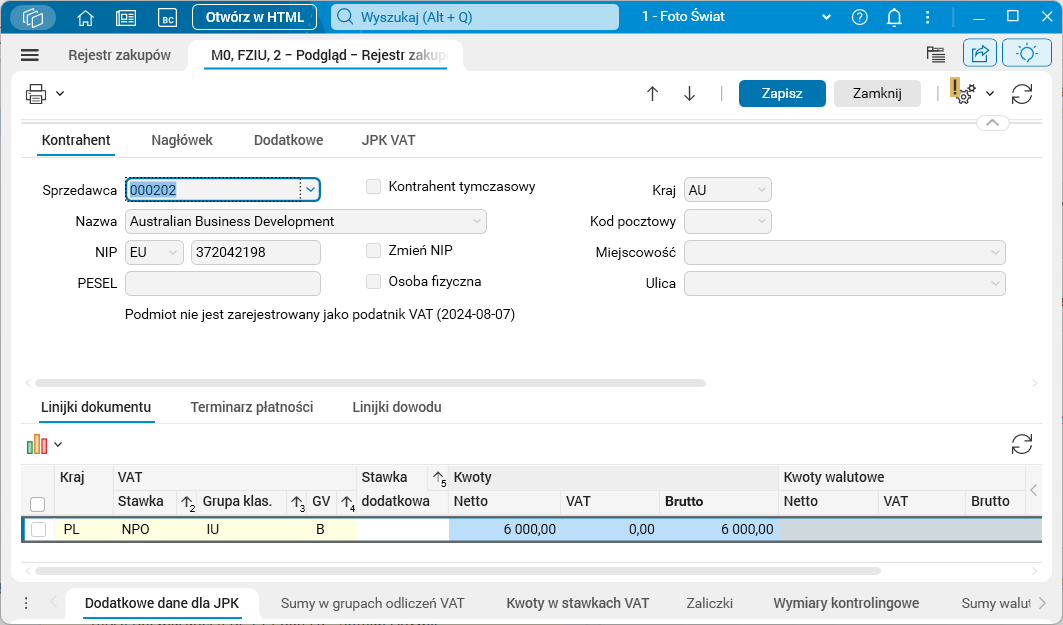Viewport: 1063px width, 625px height.
Task: Open the bar chart icon above the grid
Action: (x=37, y=444)
